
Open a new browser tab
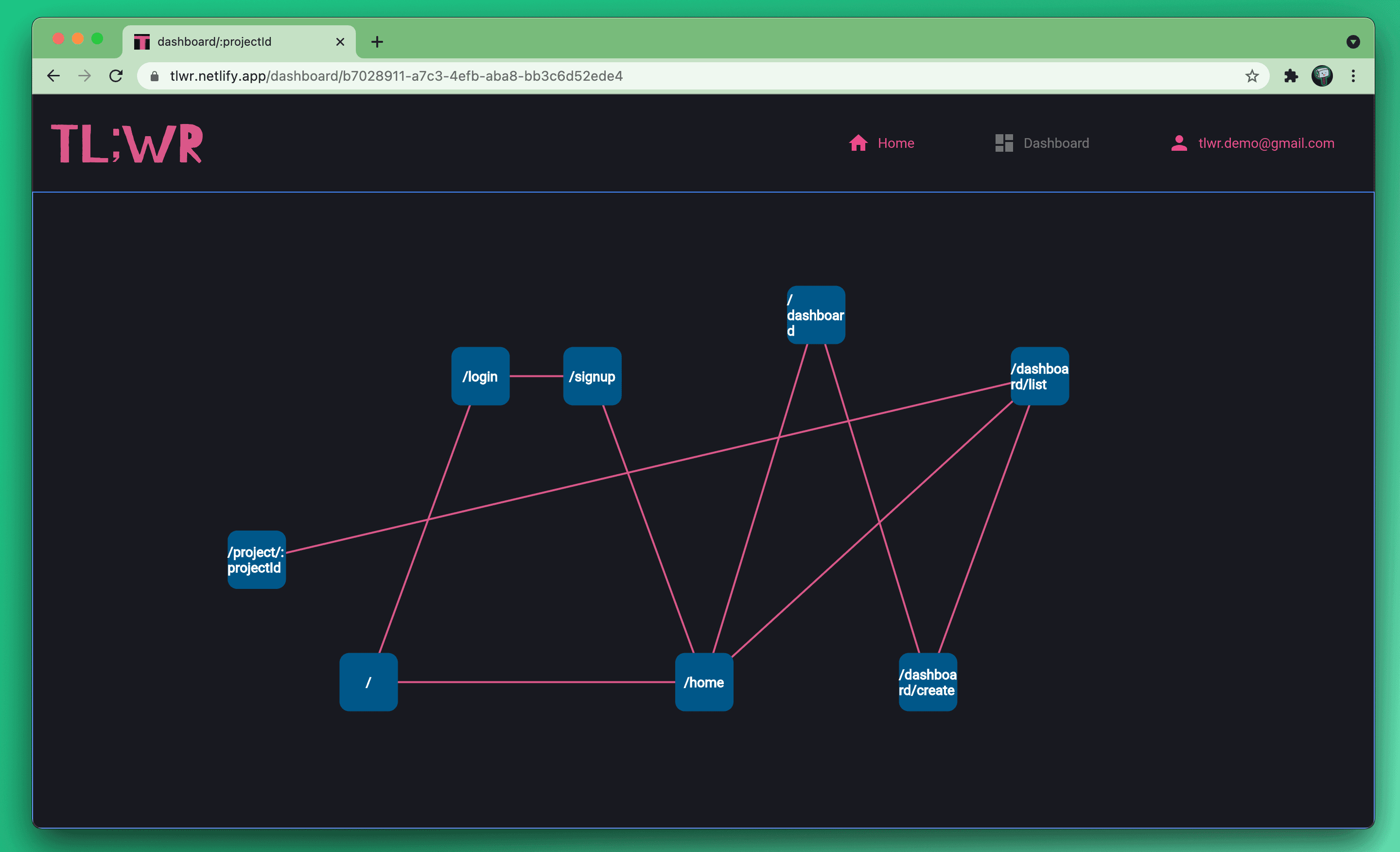[377, 42]
